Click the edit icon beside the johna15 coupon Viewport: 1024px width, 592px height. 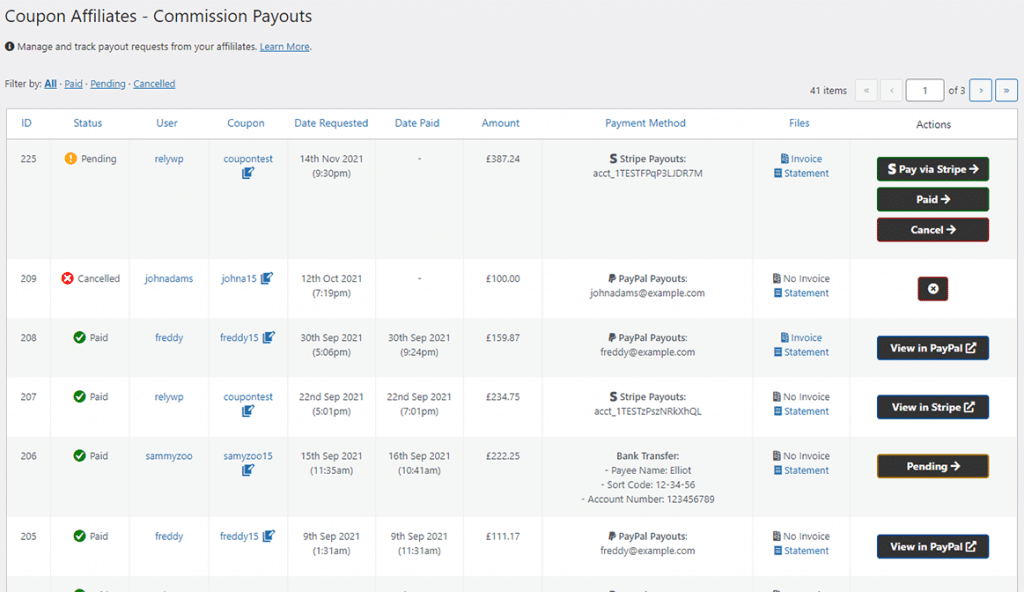point(266,278)
